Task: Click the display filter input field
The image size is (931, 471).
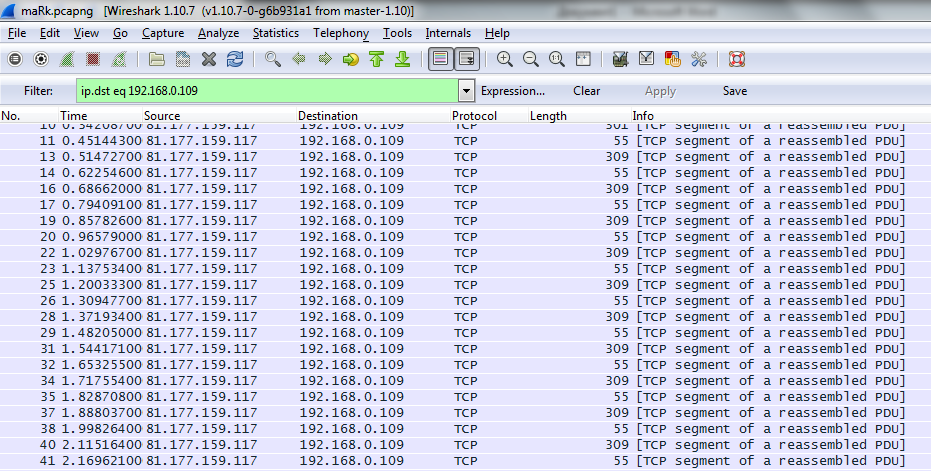Action: [267, 91]
